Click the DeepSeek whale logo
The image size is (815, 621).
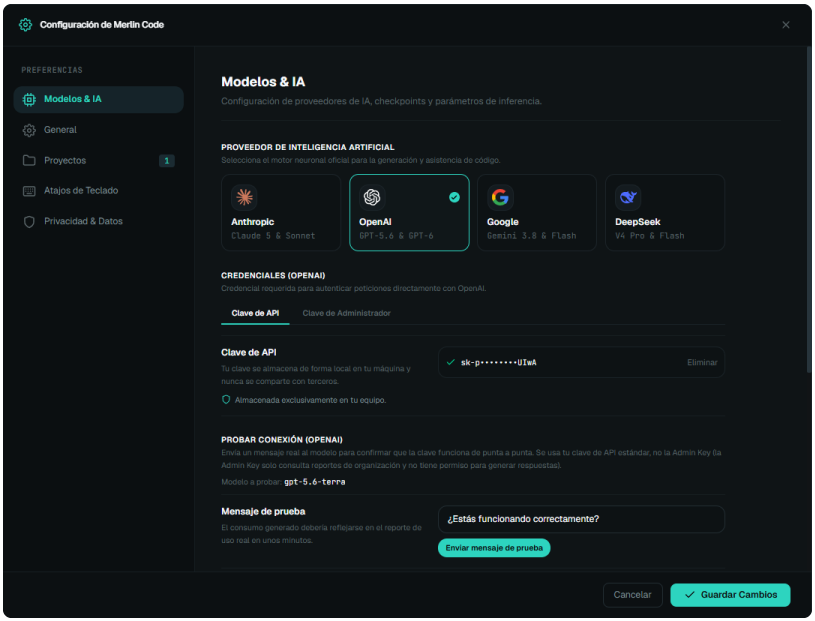coord(628,197)
